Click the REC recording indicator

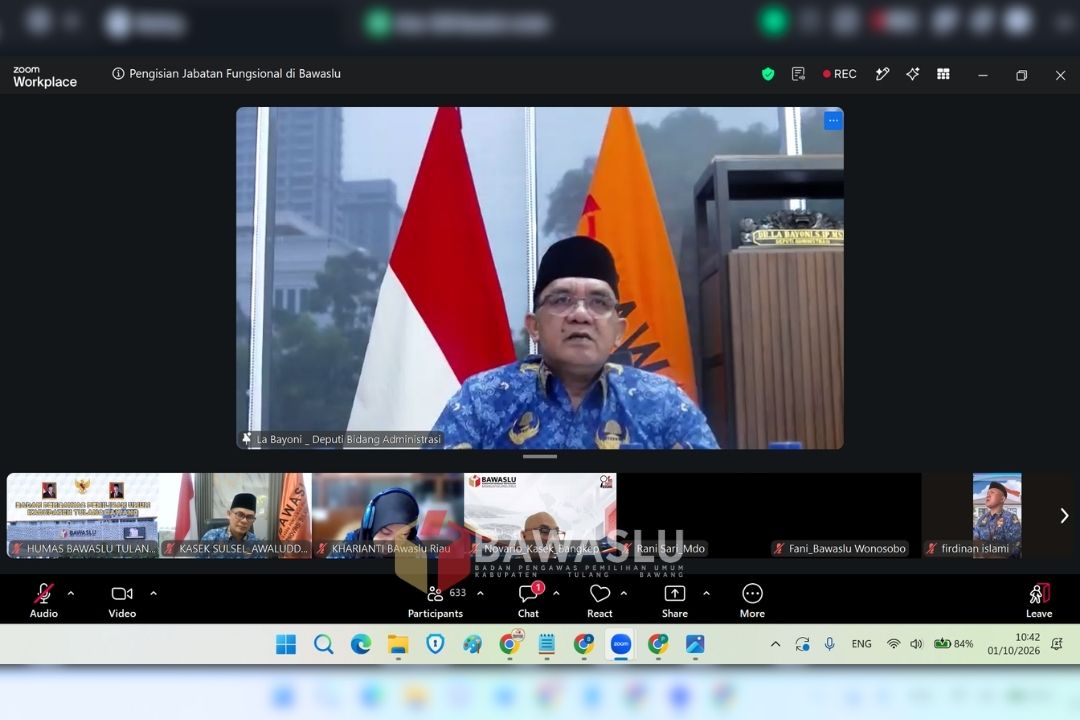pos(840,74)
